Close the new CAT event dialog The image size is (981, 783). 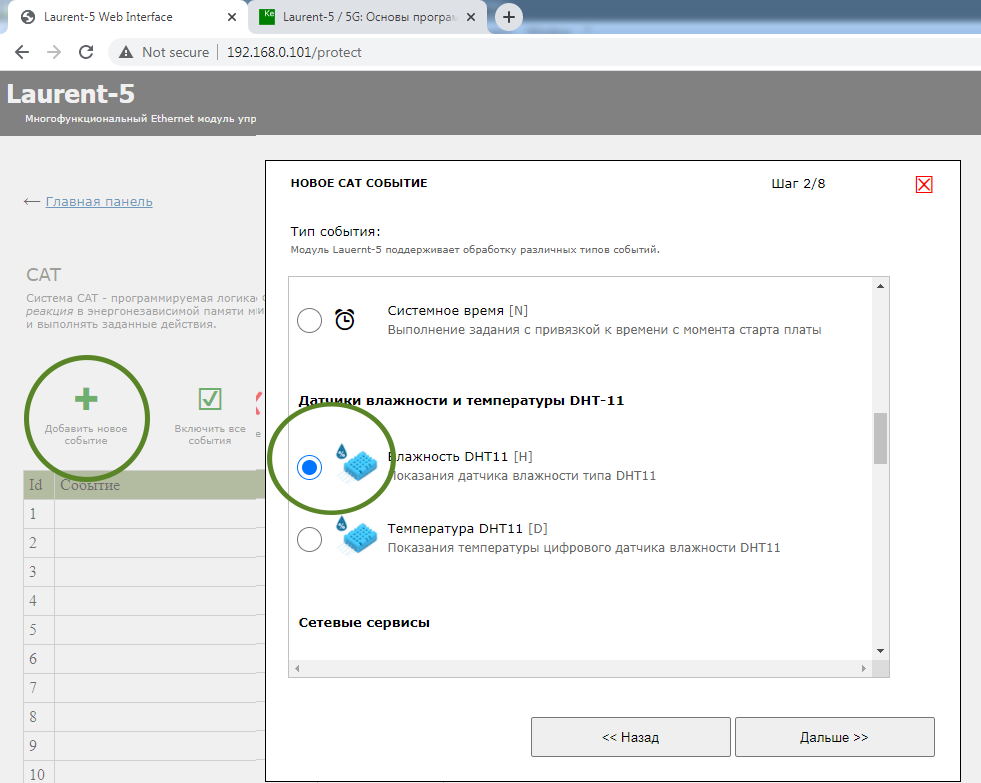923,184
